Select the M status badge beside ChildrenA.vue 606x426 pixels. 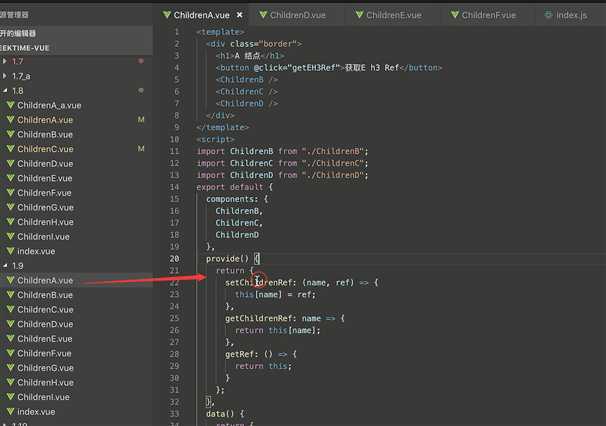(141, 120)
